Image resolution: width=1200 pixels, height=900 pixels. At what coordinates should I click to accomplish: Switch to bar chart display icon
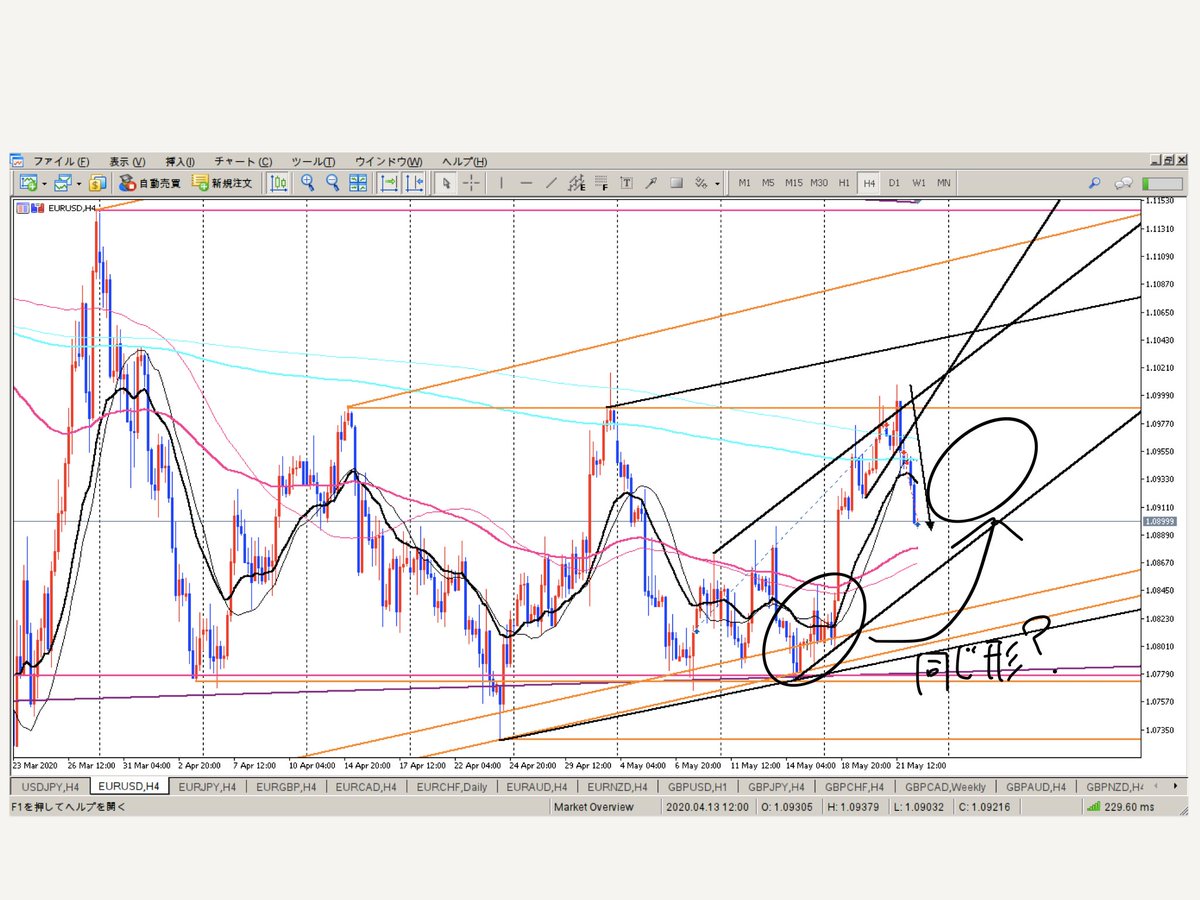(279, 183)
